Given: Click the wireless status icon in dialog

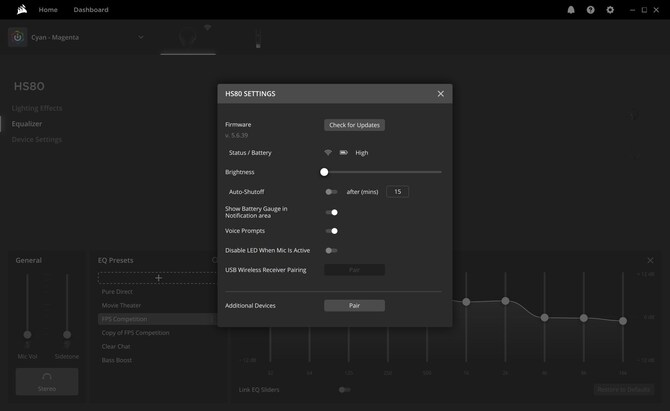Looking at the screenshot, I should coord(328,153).
